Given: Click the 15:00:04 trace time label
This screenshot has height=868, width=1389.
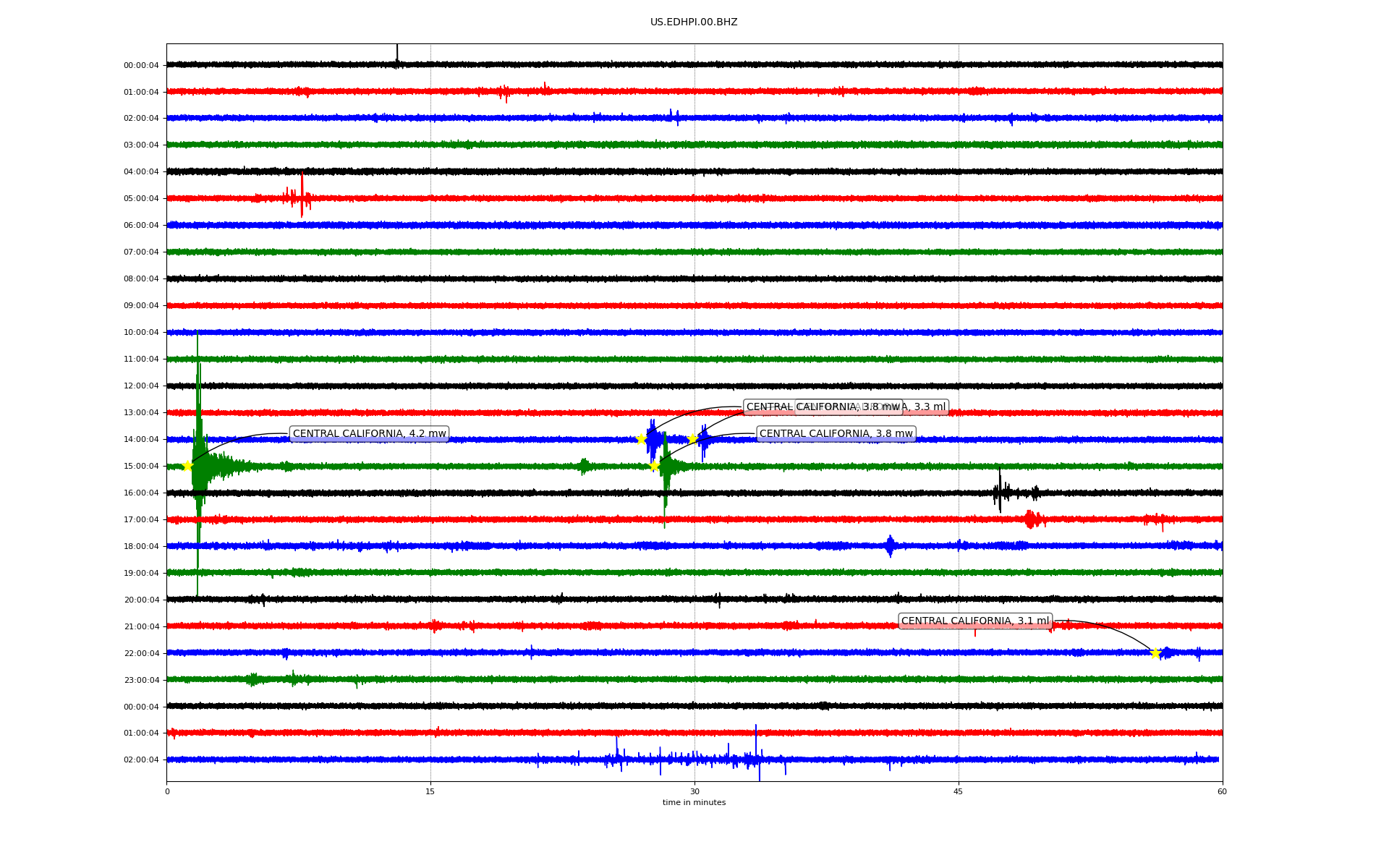Looking at the screenshot, I should [x=141, y=467].
